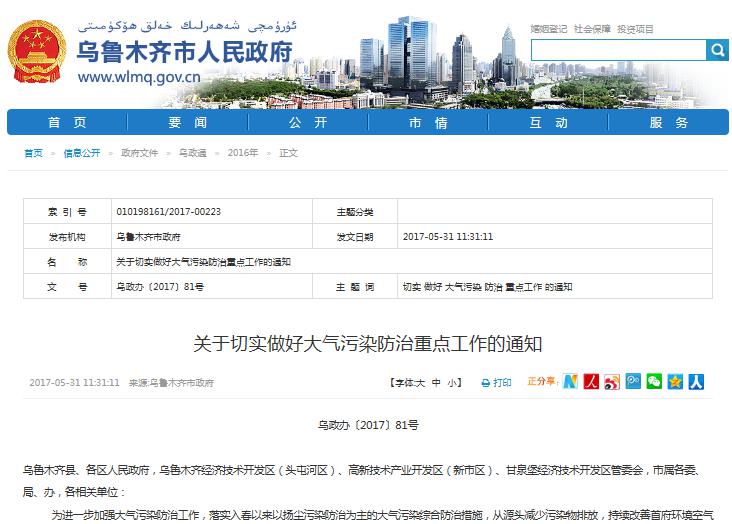Image resolution: width=732 pixels, height=524 pixels.
Task: Share via the blue N icon
Action: [x=569, y=382]
